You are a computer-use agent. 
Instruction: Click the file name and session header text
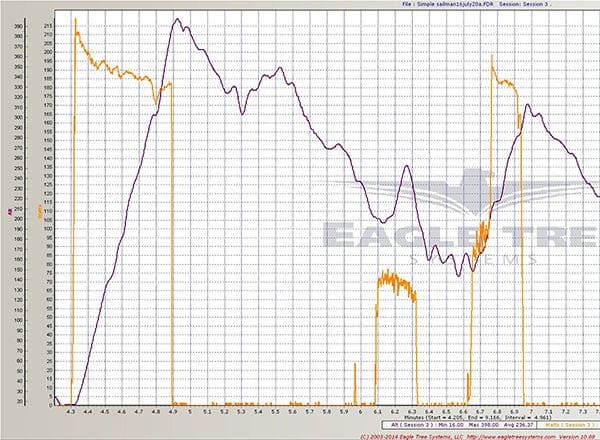(476, 4)
